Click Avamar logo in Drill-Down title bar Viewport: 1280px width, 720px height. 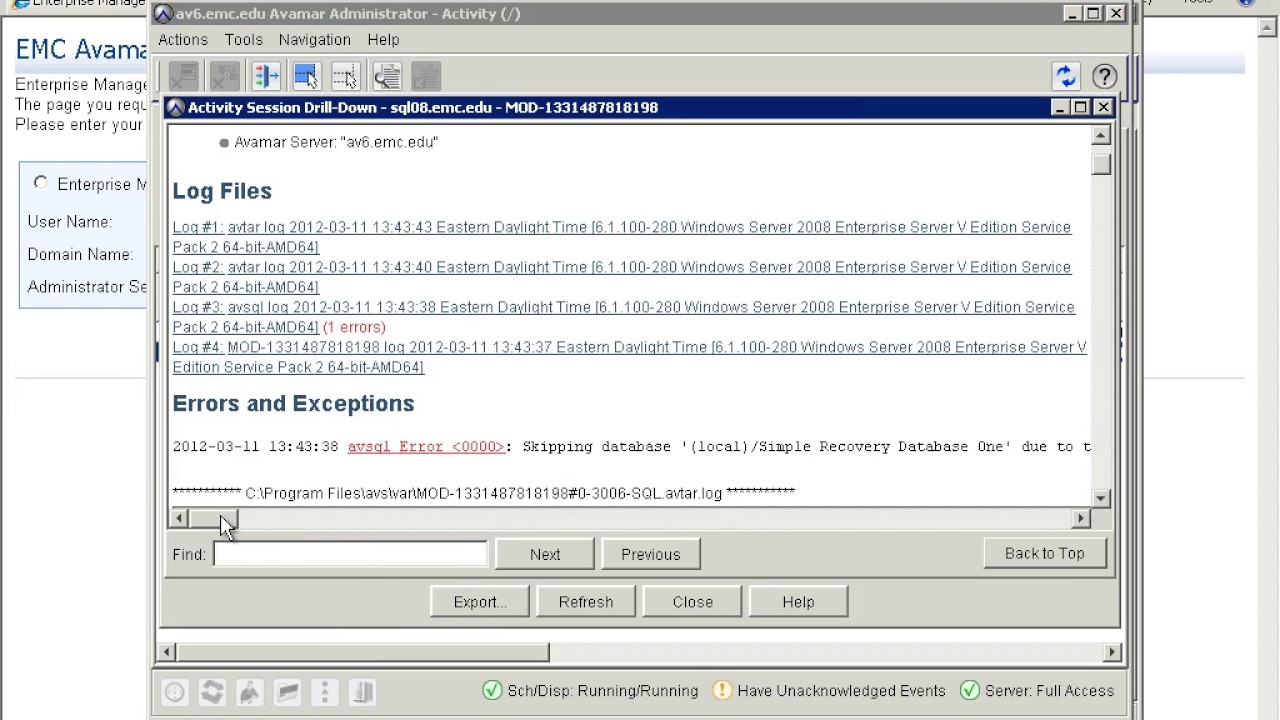tap(176, 107)
